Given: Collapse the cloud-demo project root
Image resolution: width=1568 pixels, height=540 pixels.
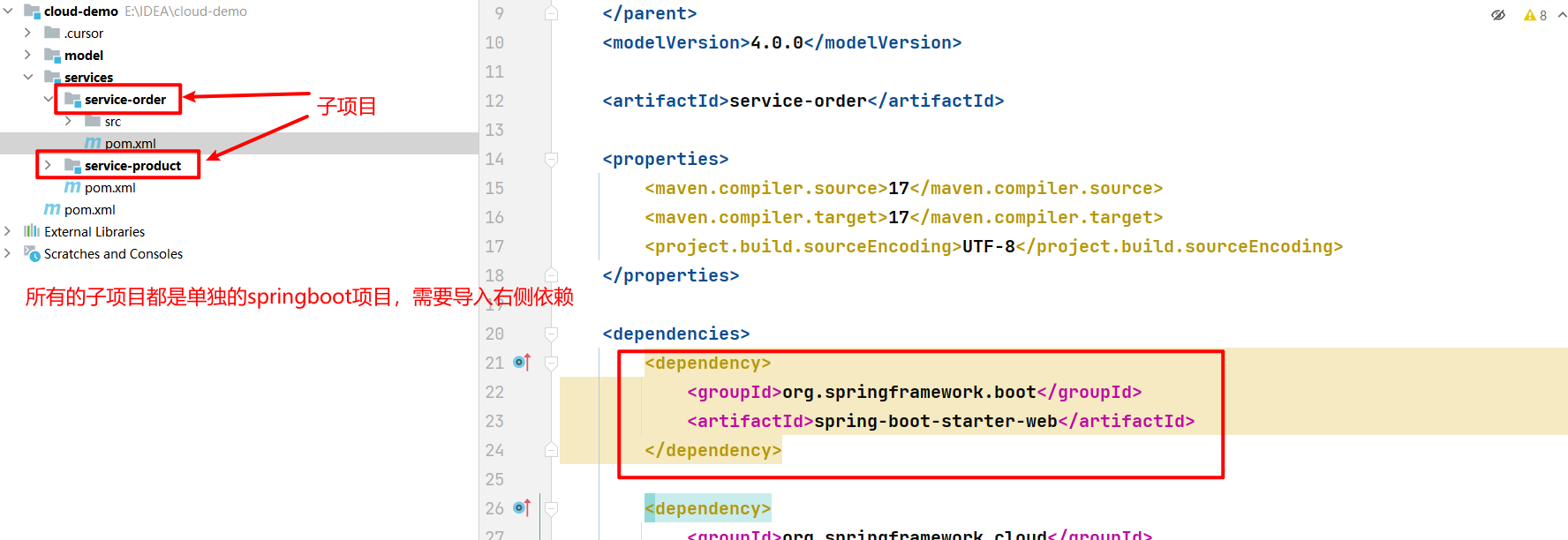Looking at the screenshot, I should click(8, 11).
